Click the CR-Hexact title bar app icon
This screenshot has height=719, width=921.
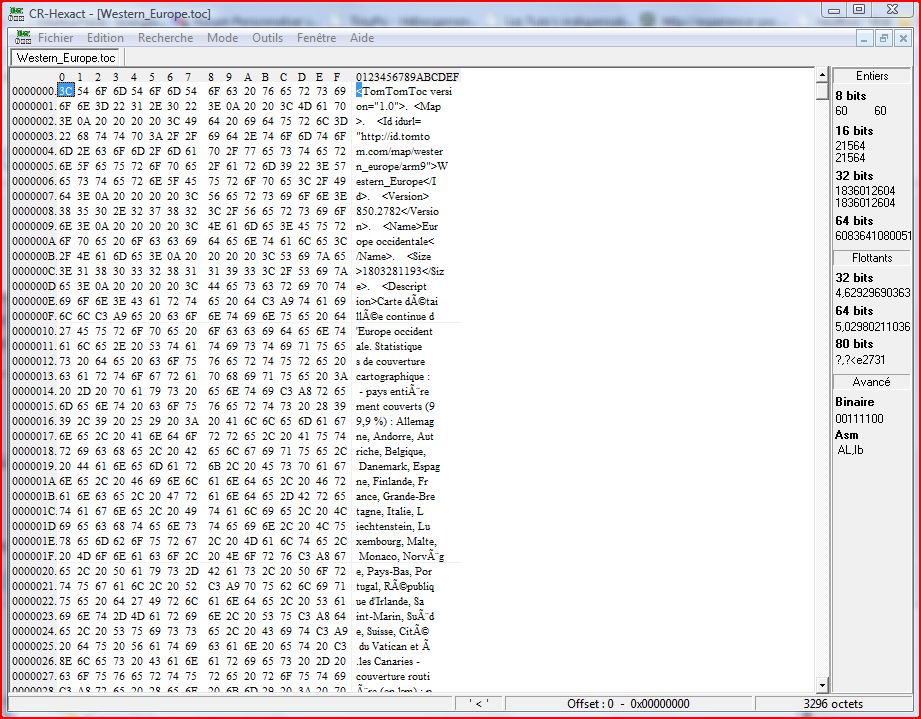16,13
